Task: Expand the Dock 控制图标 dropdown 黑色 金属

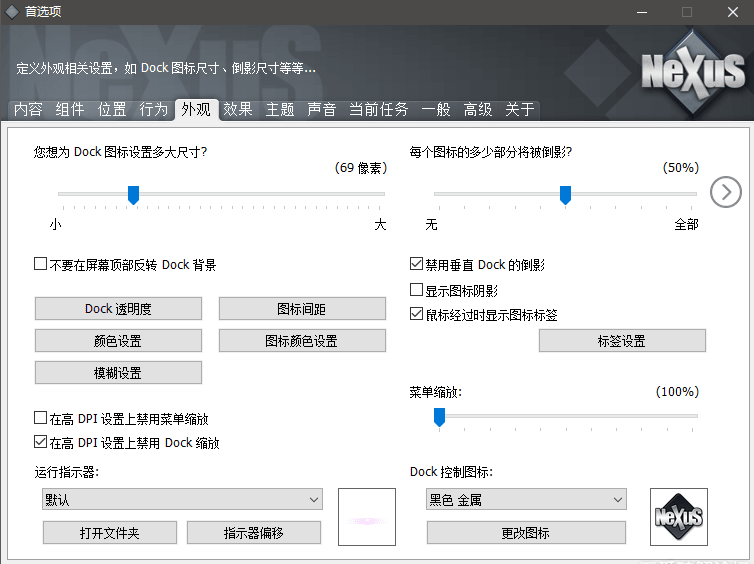Action: [x=526, y=499]
